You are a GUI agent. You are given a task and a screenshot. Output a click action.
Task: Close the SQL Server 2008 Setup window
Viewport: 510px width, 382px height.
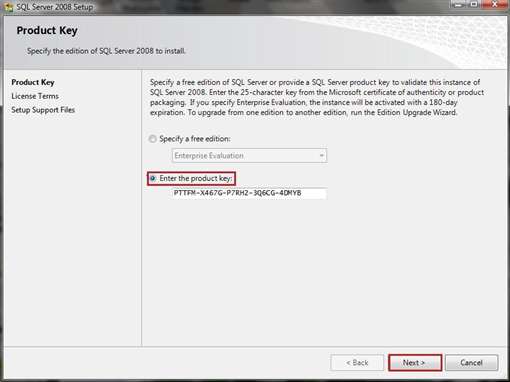495,4
